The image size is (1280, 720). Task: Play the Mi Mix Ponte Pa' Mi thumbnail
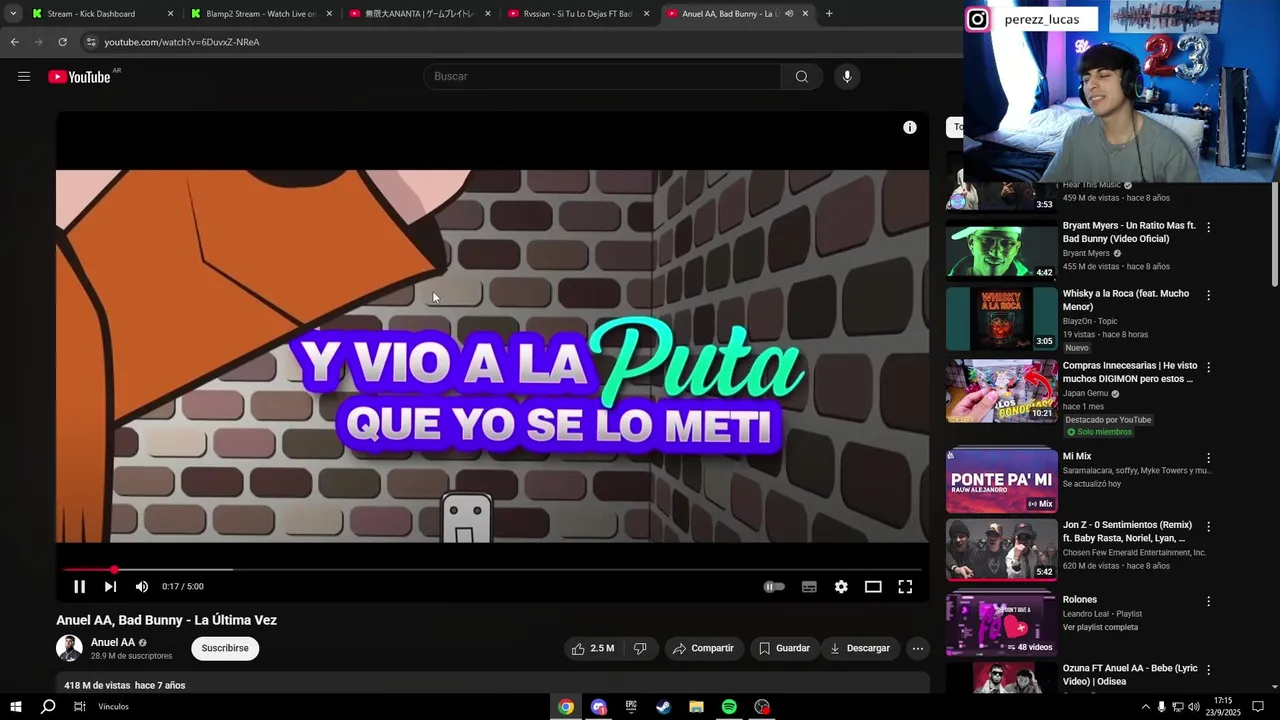(x=1001, y=481)
